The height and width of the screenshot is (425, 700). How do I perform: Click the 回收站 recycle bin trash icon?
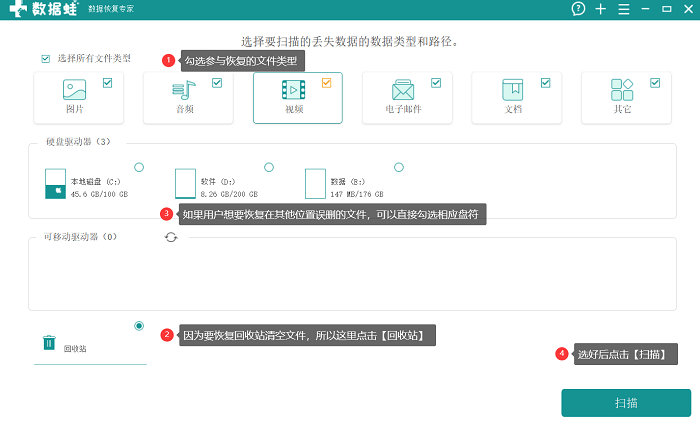(49, 343)
